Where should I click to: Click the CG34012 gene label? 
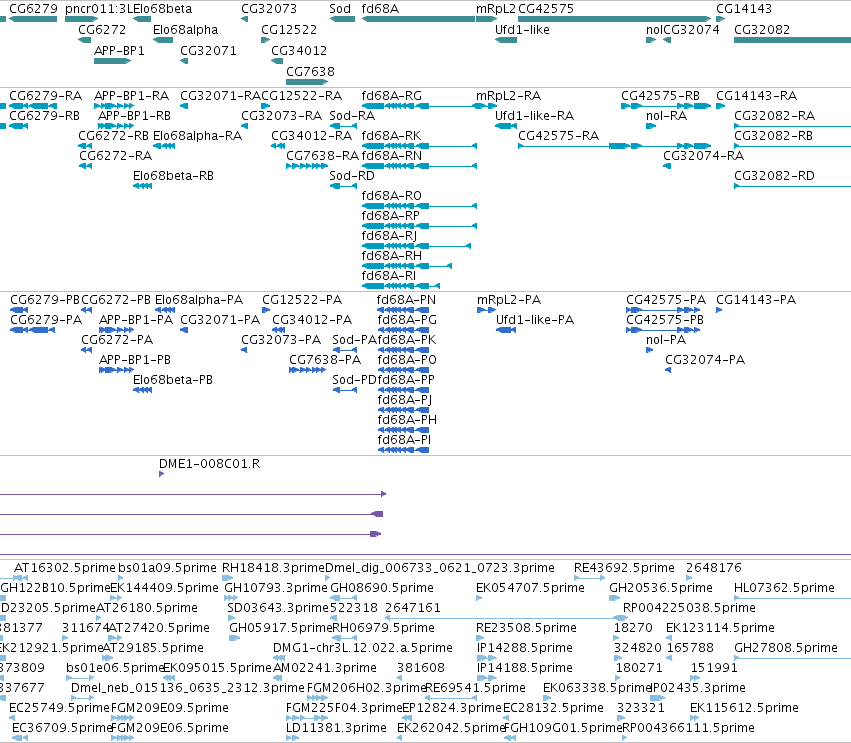pyautogui.click(x=299, y=50)
